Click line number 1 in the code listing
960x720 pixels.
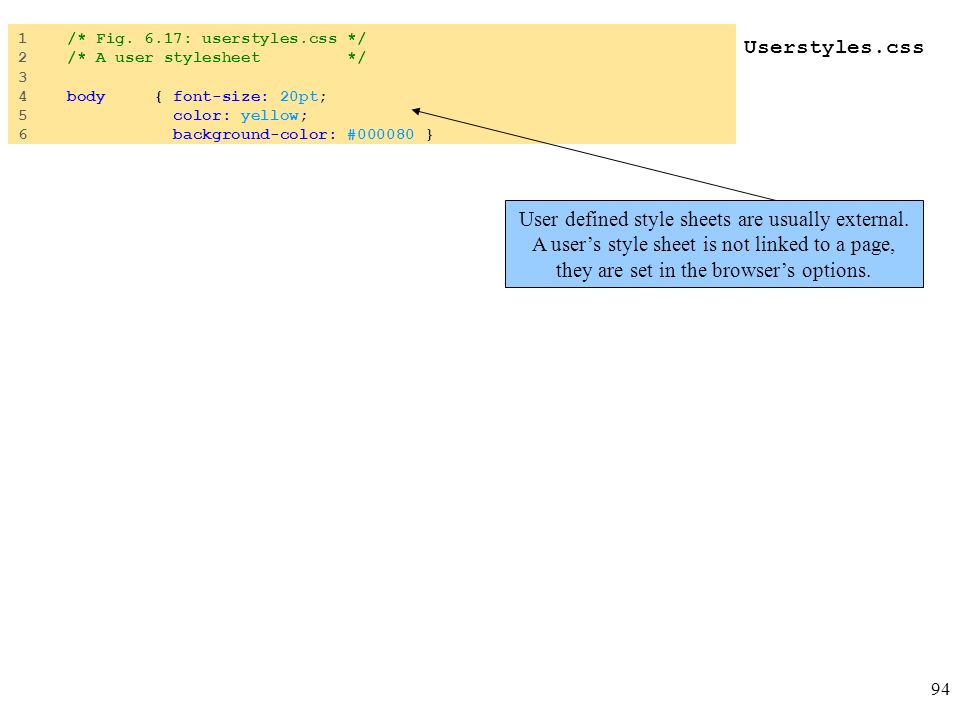tap(23, 39)
